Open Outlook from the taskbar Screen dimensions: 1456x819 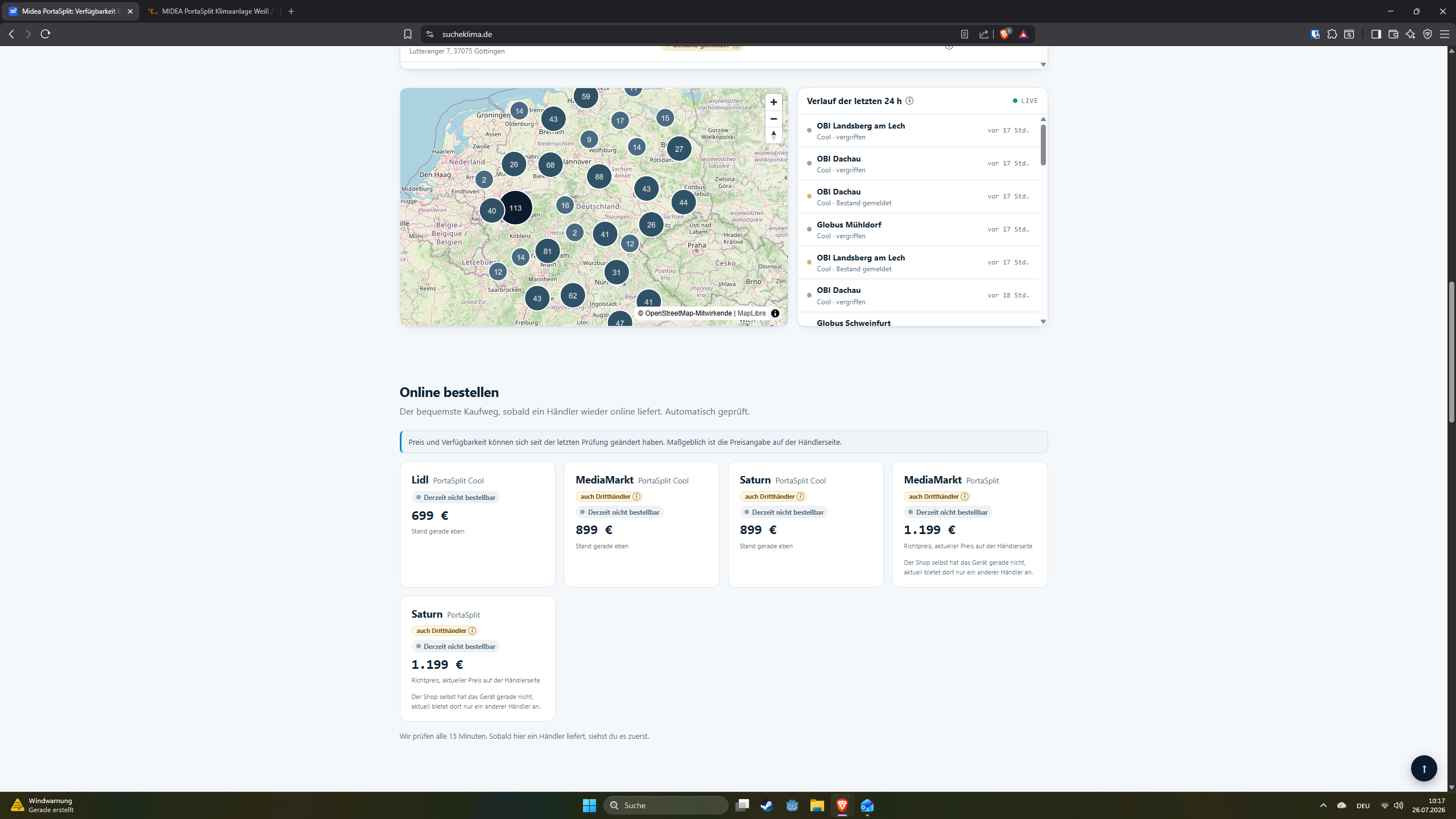(x=867, y=805)
